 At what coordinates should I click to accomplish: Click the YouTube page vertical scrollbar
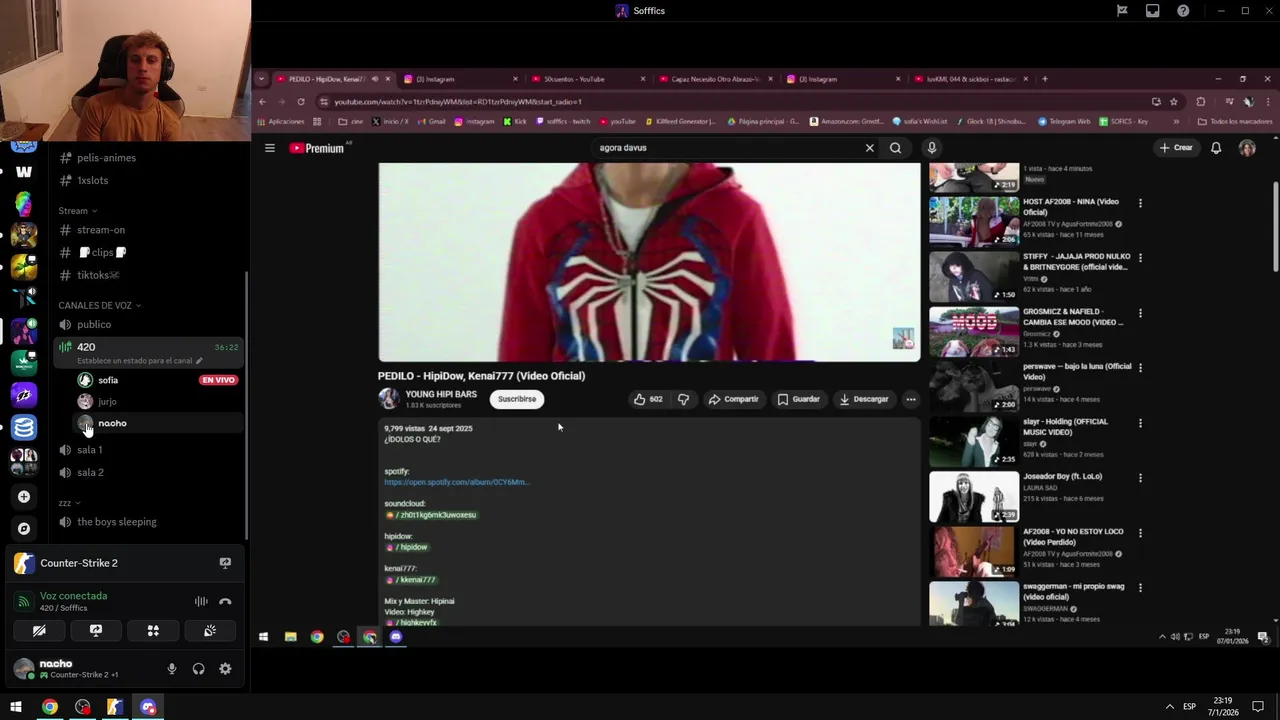tap(1275, 225)
